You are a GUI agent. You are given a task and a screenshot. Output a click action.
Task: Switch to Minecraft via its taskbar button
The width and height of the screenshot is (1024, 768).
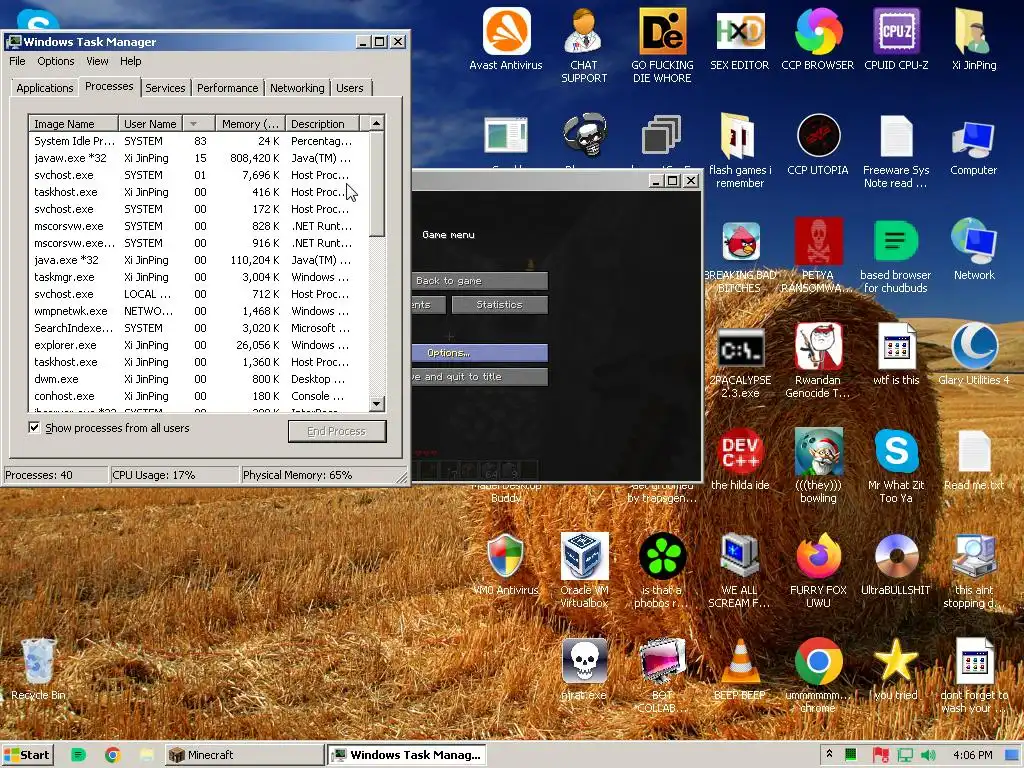point(244,755)
